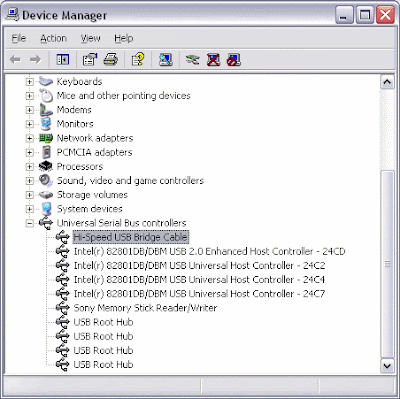This screenshot has height=399, width=400.
Task: Collapse Universal Serial Bus controllers node
Action: point(30,223)
